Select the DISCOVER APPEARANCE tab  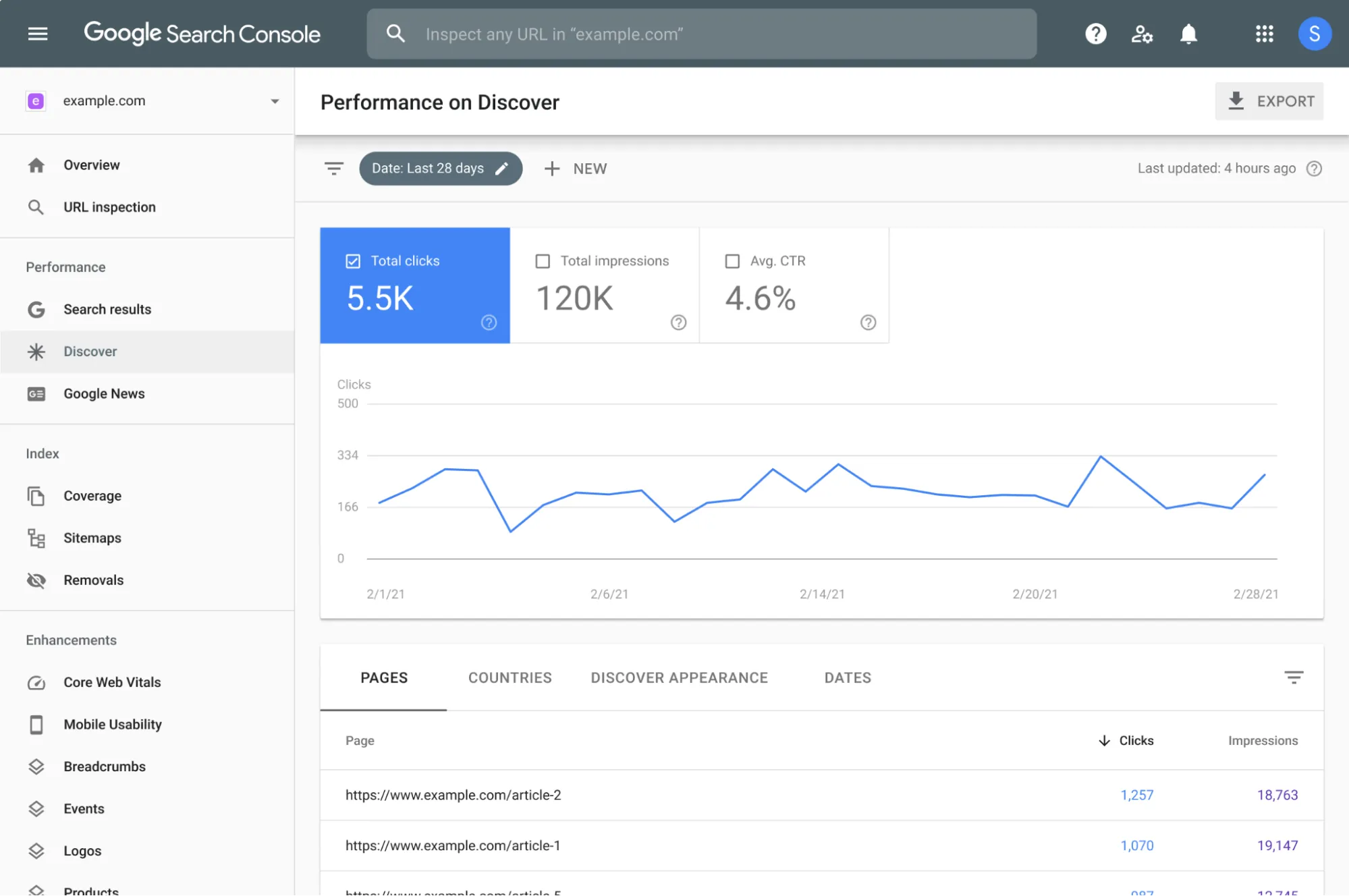(680, 677)
